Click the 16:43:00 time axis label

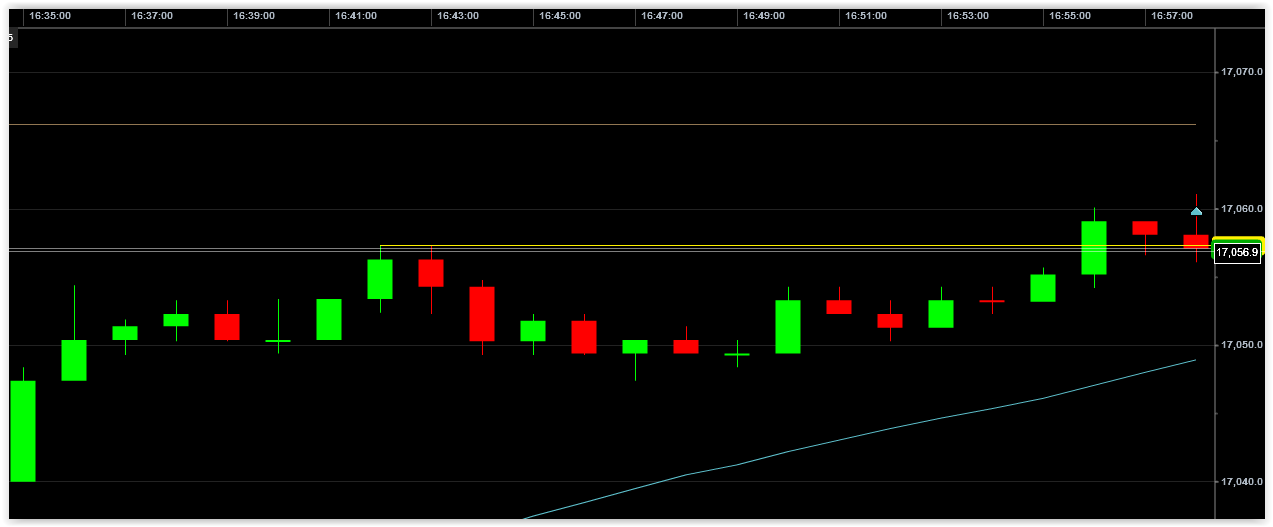click(457, 16)
